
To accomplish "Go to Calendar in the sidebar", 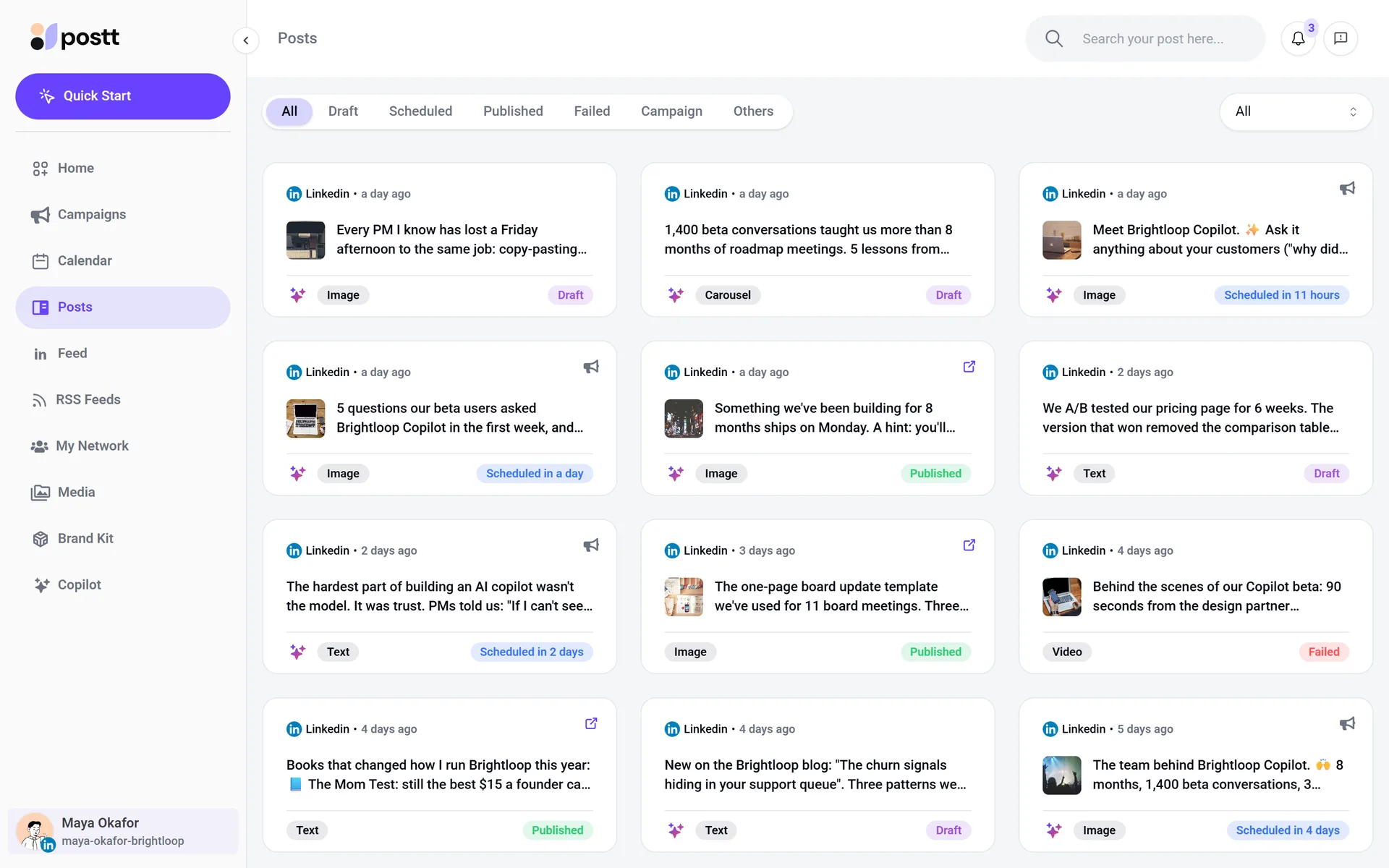I will (x=122, y=261).
